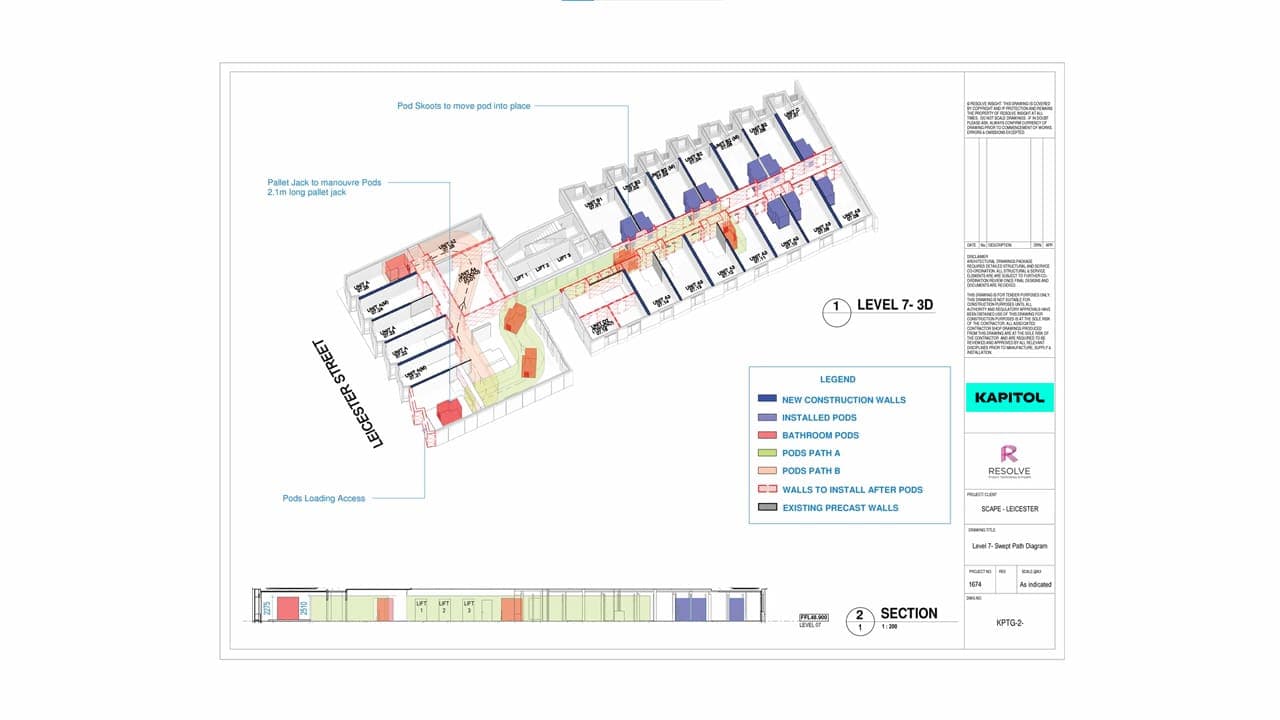Click the pink Resolve R logo
The height and width of the screenshot is (720, 1280).
pyautogui.click(x=1008, y=456)
